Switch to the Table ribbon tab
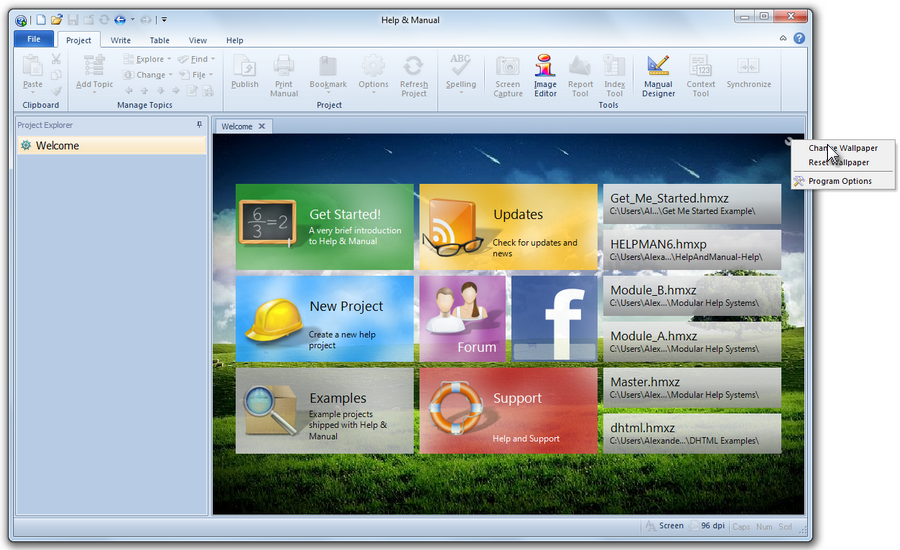The height and width of the screenshot is (550, 900). 160,40
